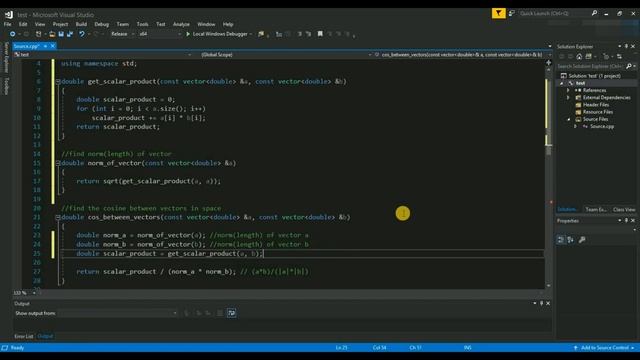Click Visual Studio logo in title bar
The width and height of the screenshot is (640, 360).
9,15
